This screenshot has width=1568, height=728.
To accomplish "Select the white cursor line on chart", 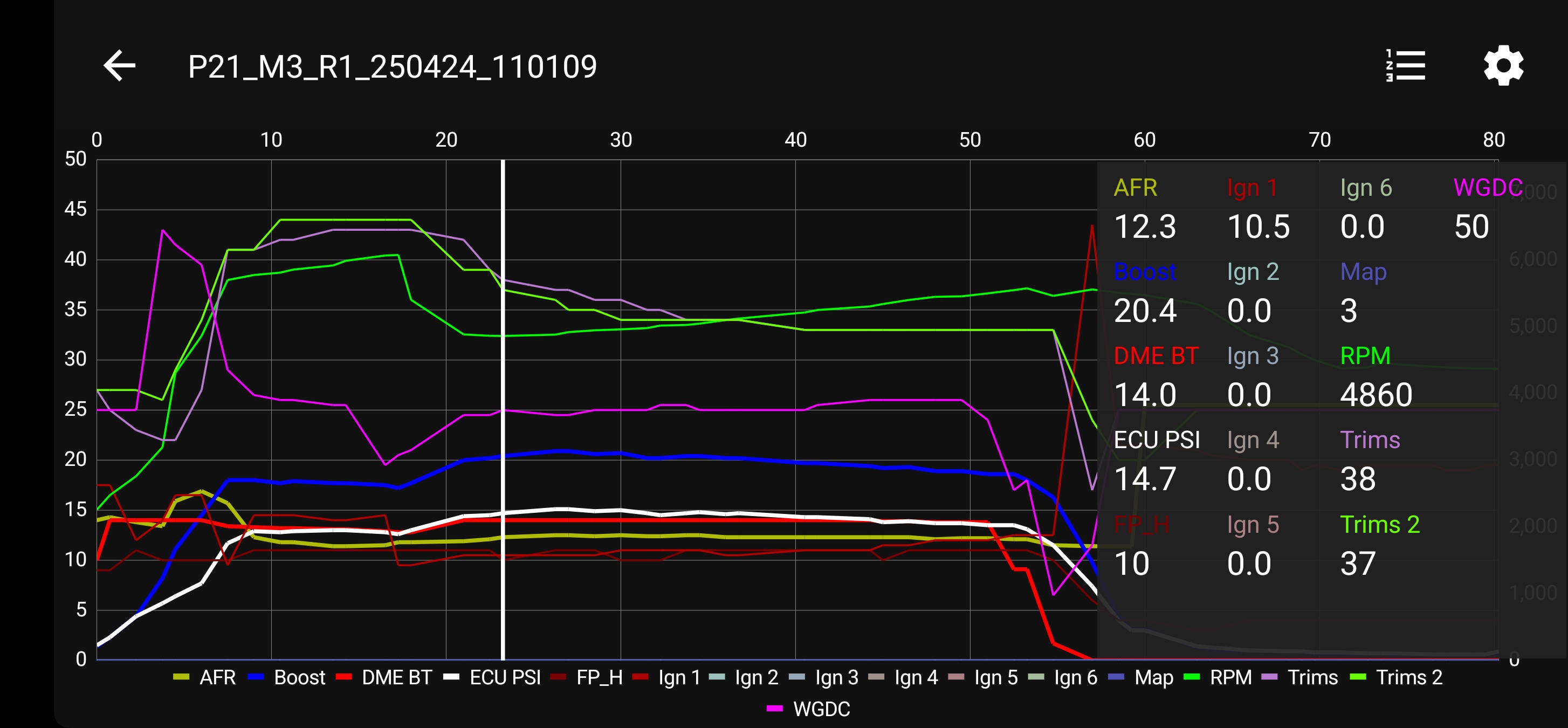I will 503,409.
